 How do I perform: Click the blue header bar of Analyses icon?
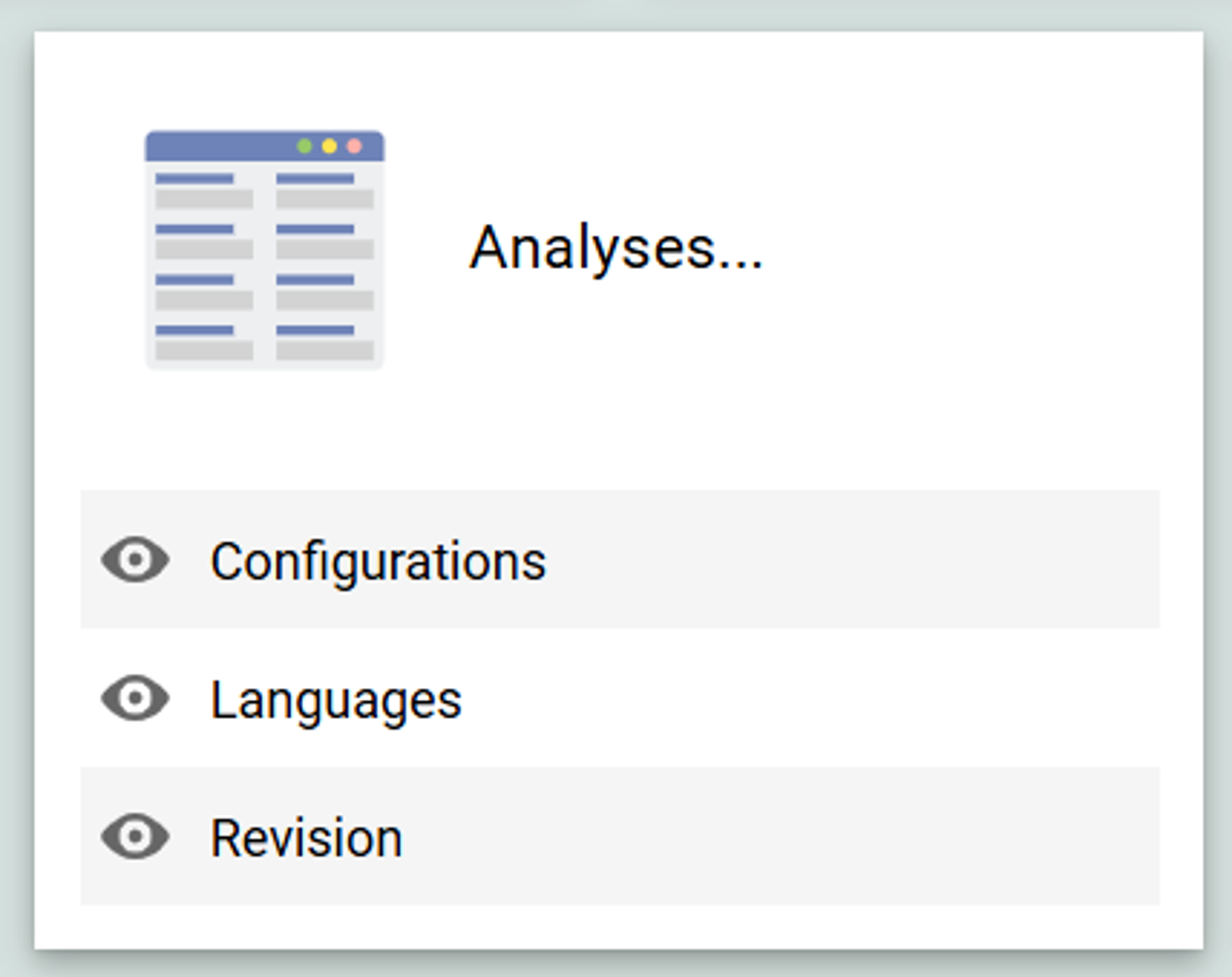[x=218, y=147]
